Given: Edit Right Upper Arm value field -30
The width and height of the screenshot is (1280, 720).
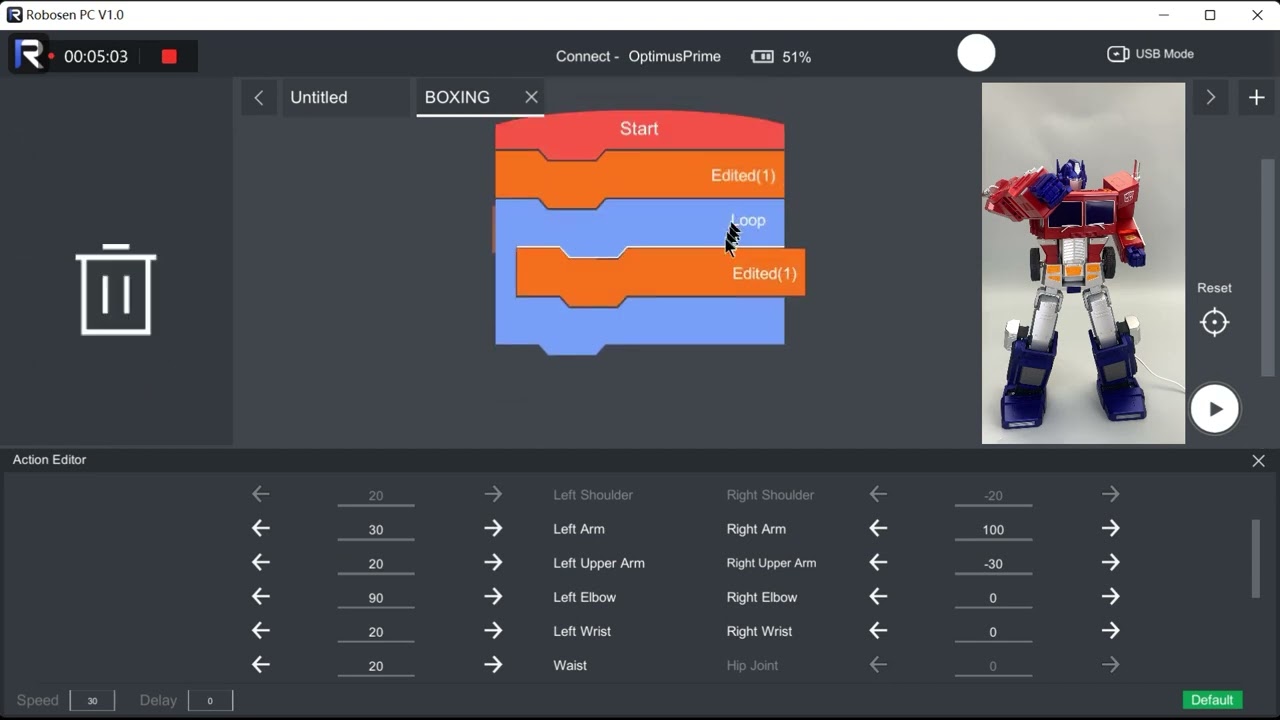Looking at the screenshot, I should point(993,564).
